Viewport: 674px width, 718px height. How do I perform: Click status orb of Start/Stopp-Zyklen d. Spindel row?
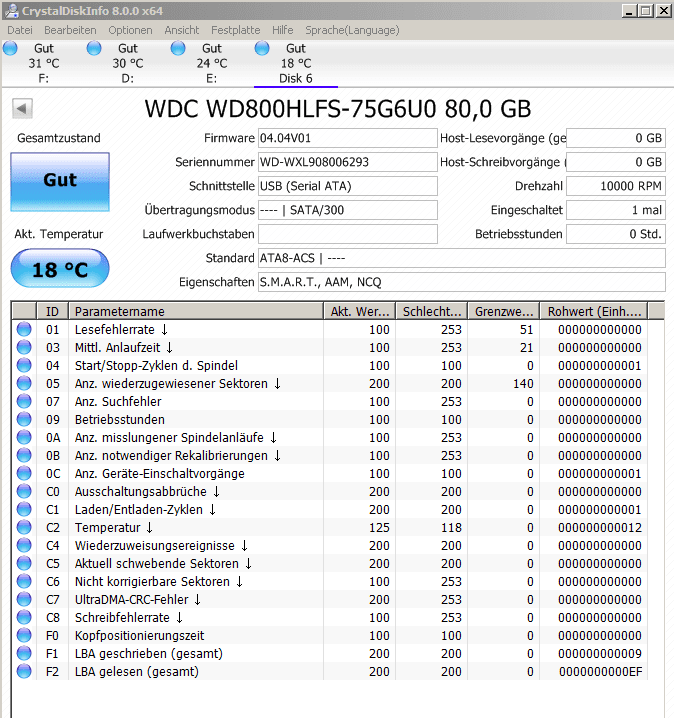click(x=24, y=365)
